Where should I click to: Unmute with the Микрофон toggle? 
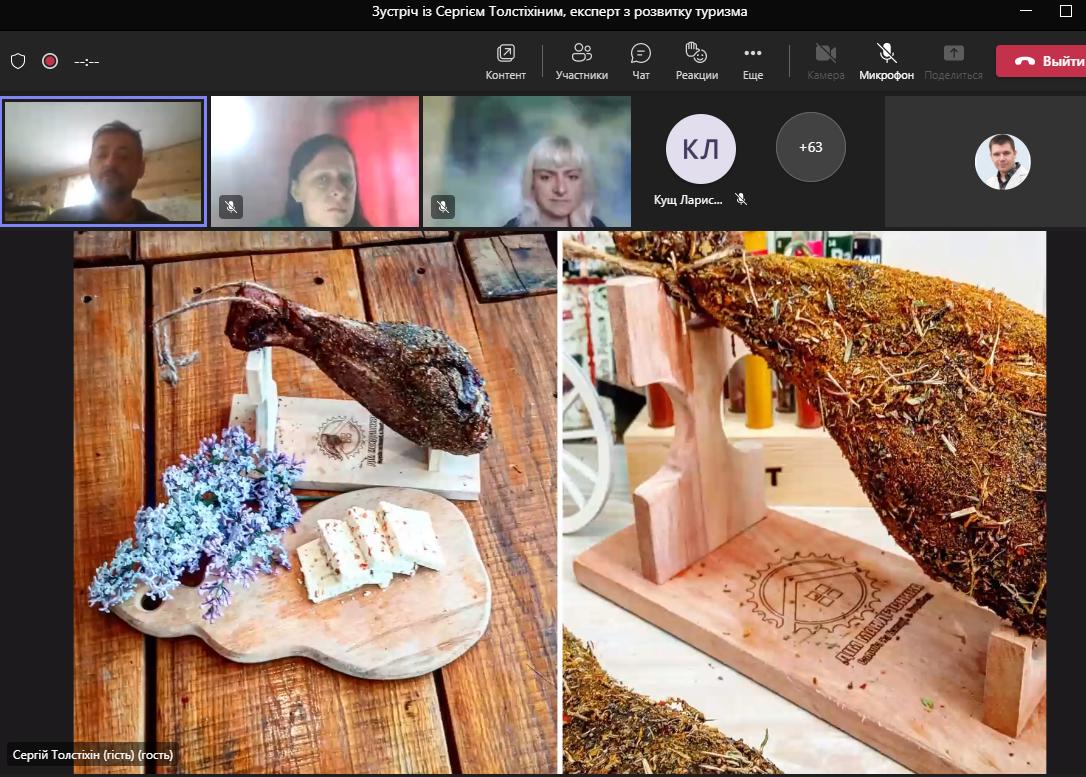(x=886, y=61)
